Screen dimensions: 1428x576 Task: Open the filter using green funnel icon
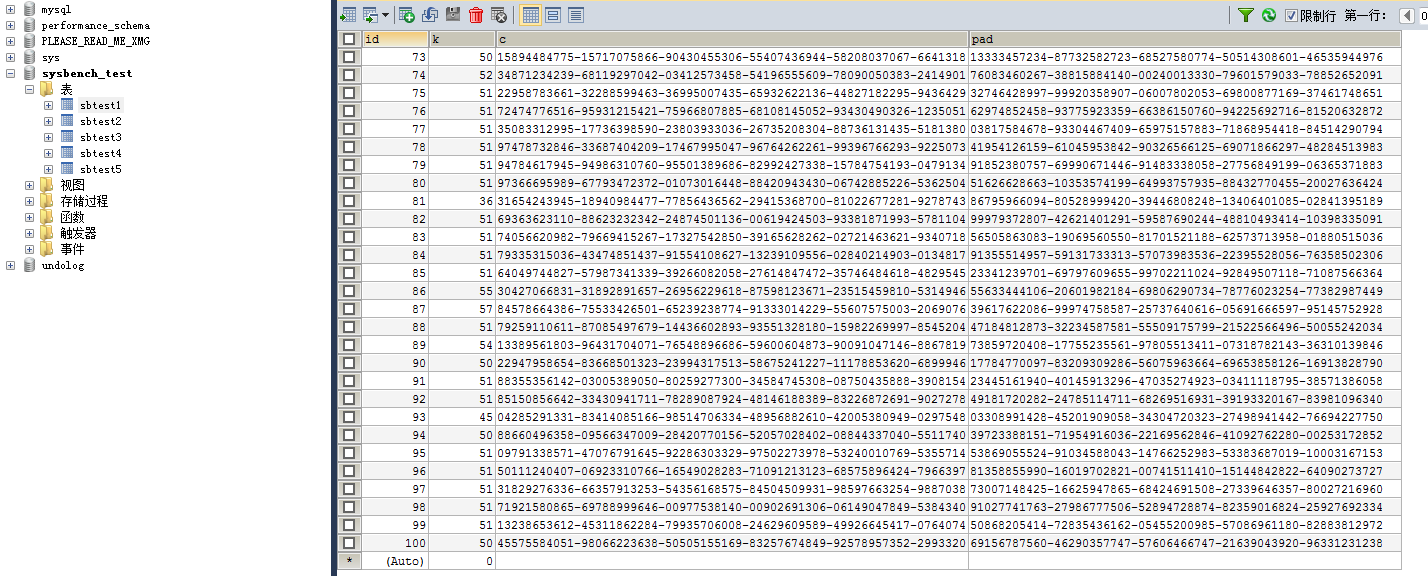[x=1248, y=15]
